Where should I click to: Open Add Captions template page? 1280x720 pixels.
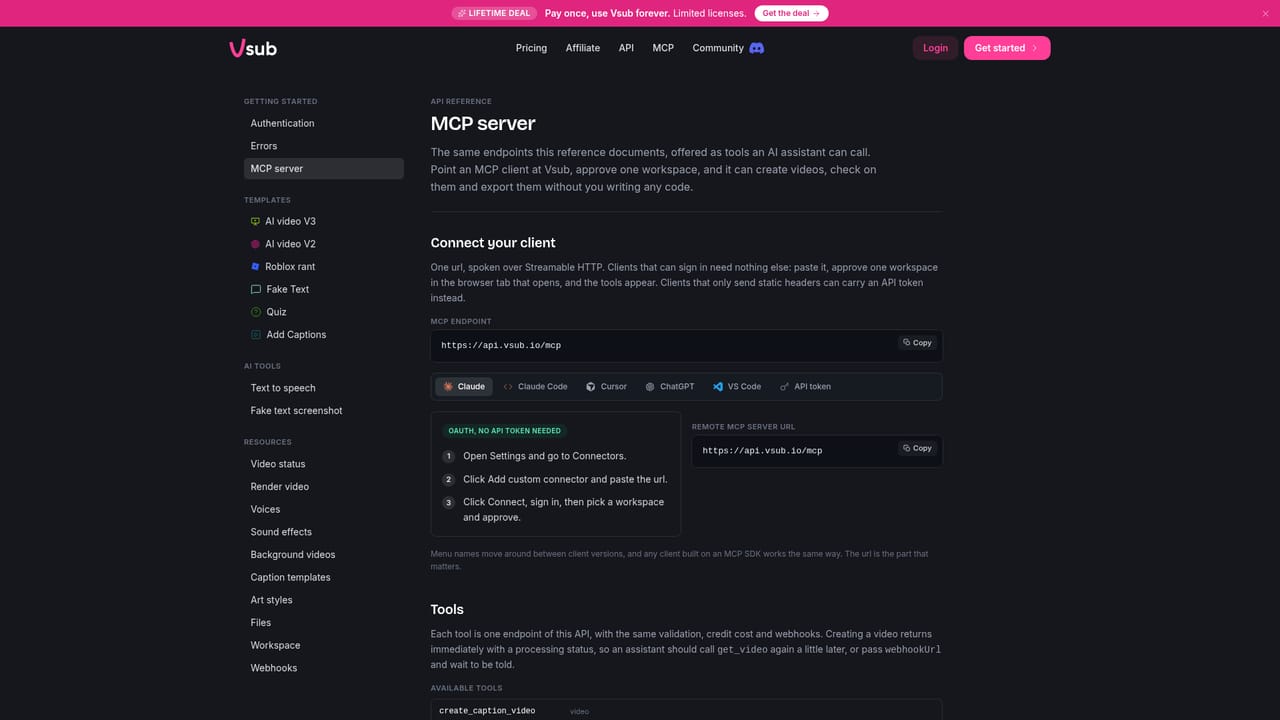pyautogui.click(x=324, y=335)
